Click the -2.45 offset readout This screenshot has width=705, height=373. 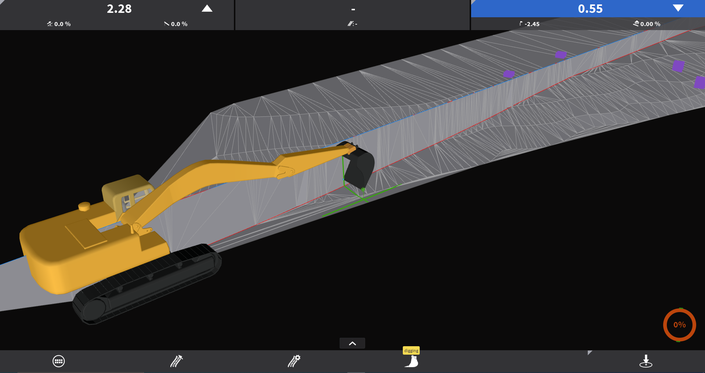(529, 24)
